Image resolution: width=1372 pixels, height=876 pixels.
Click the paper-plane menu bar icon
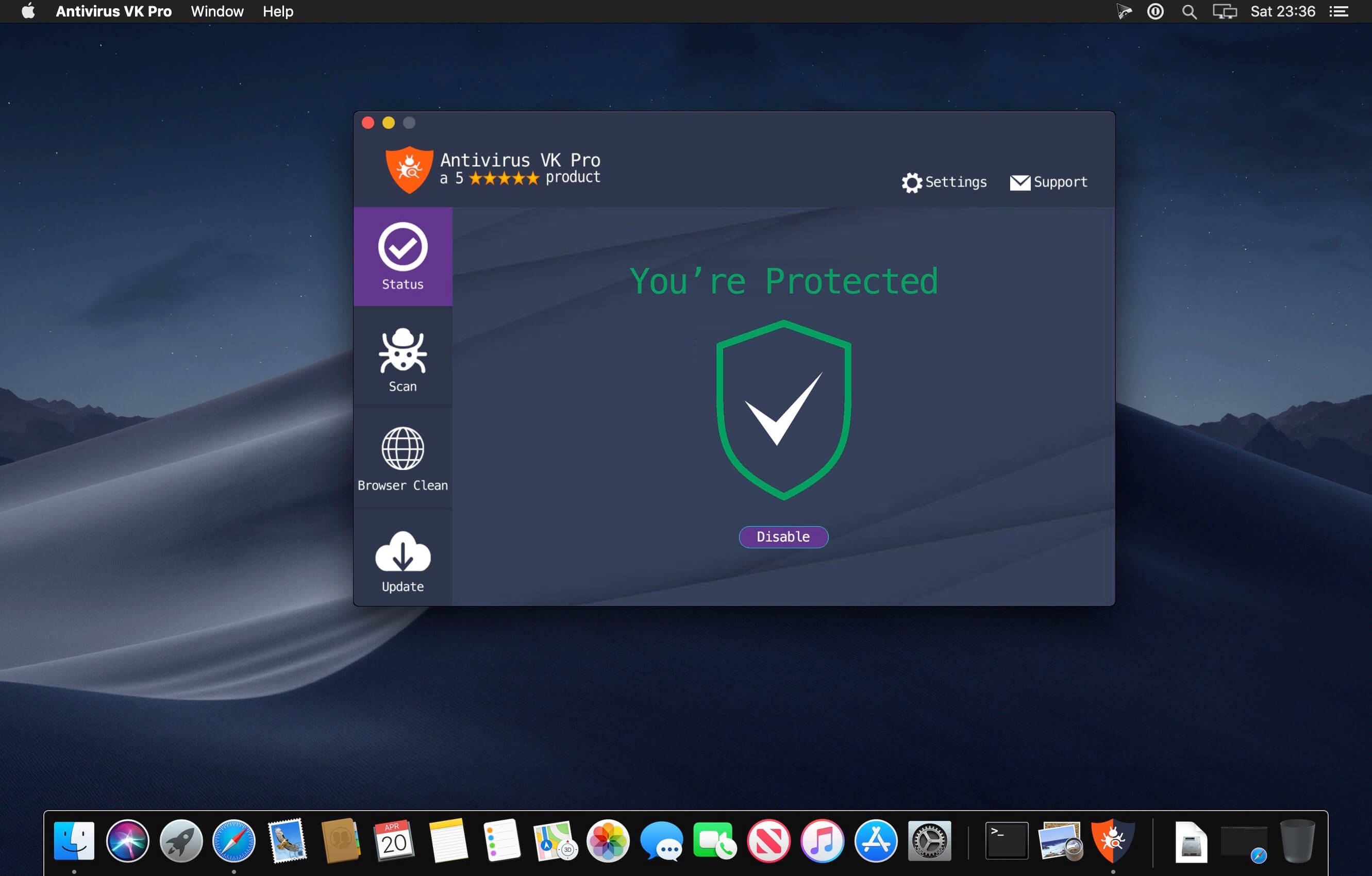[x=1124, y=11]
